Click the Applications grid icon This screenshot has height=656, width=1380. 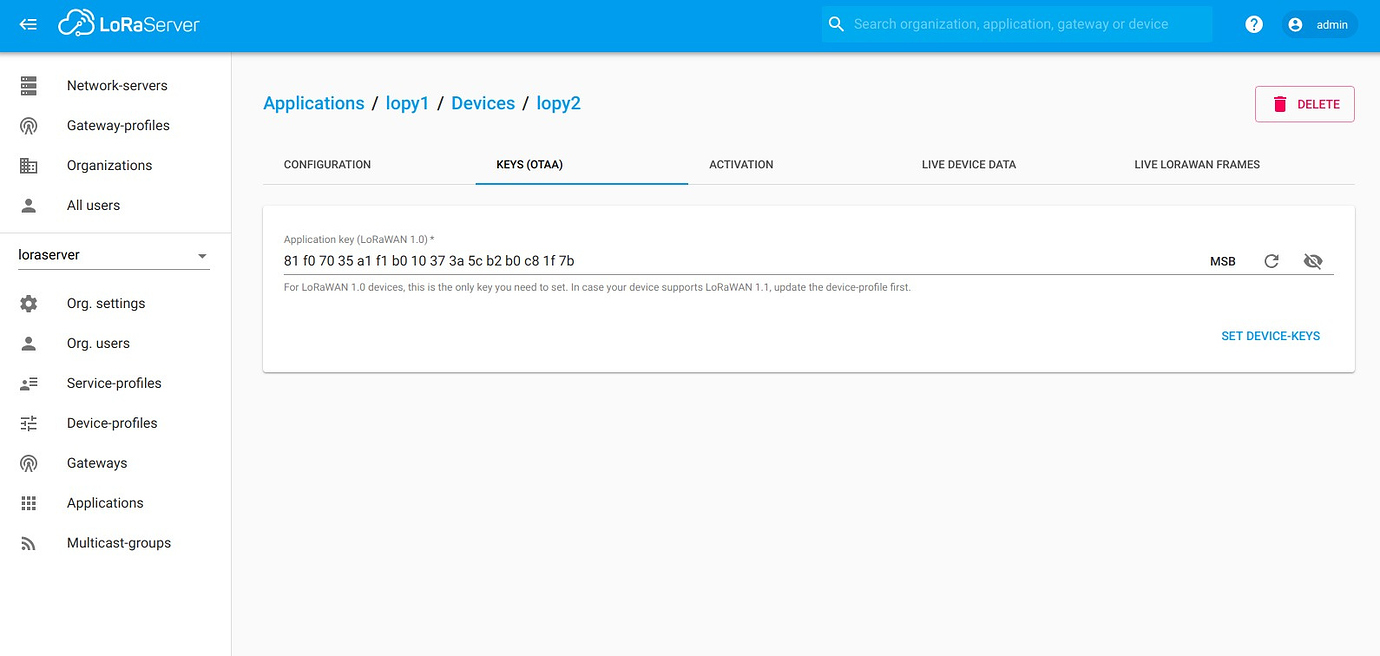coord(27,502)
